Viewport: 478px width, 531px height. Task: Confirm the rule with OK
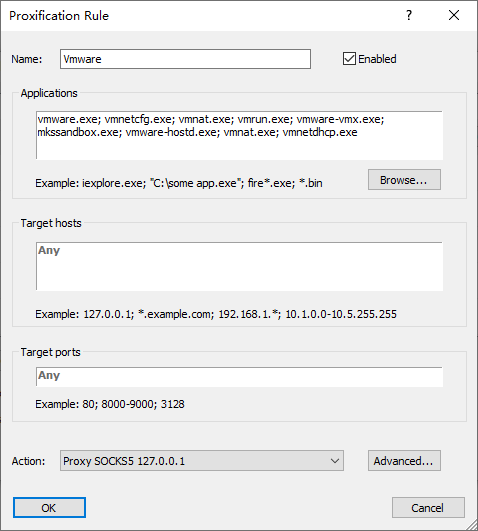click(49, 507)
